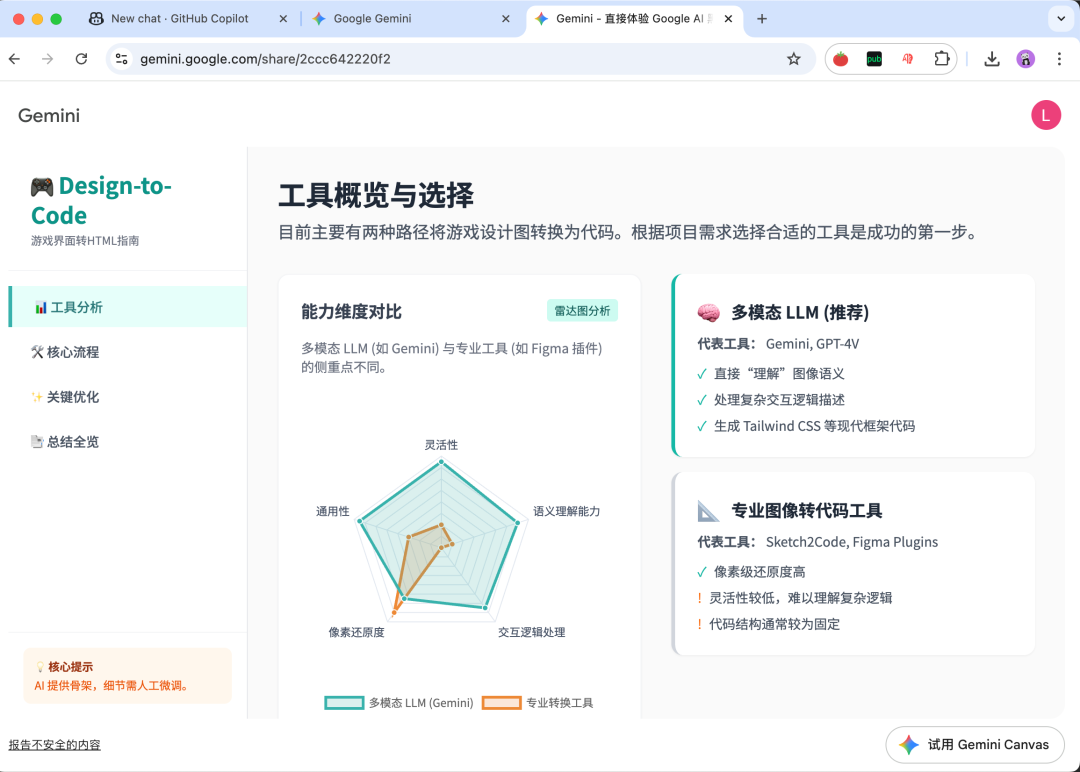Click 直接“理解”图像语义 checklist item

779,374
